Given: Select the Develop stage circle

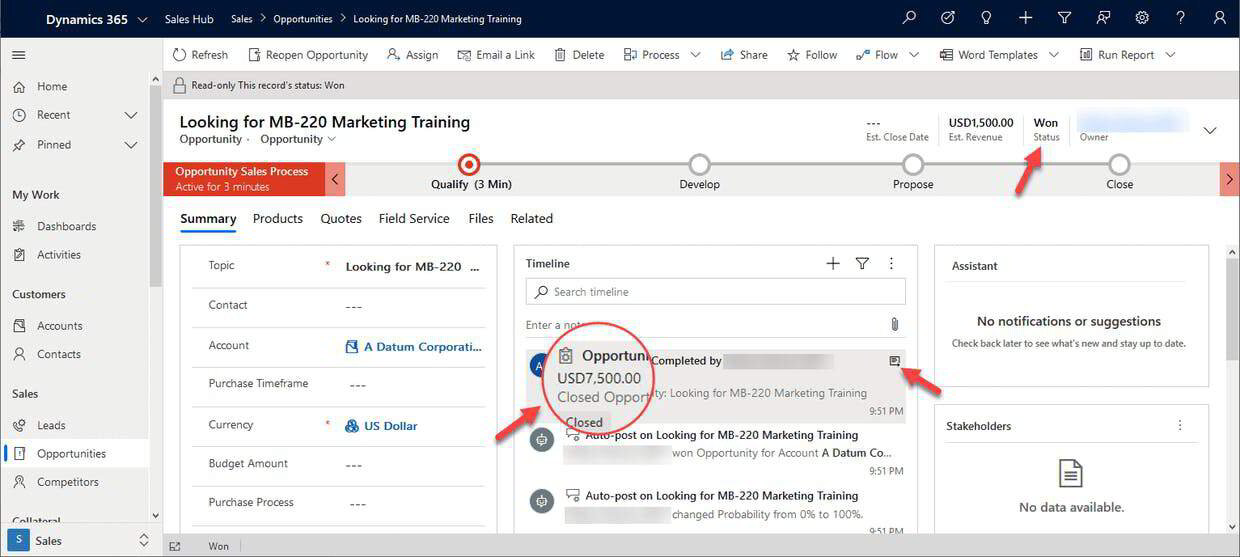Looking at the screenshot, I should pos(700,164).
